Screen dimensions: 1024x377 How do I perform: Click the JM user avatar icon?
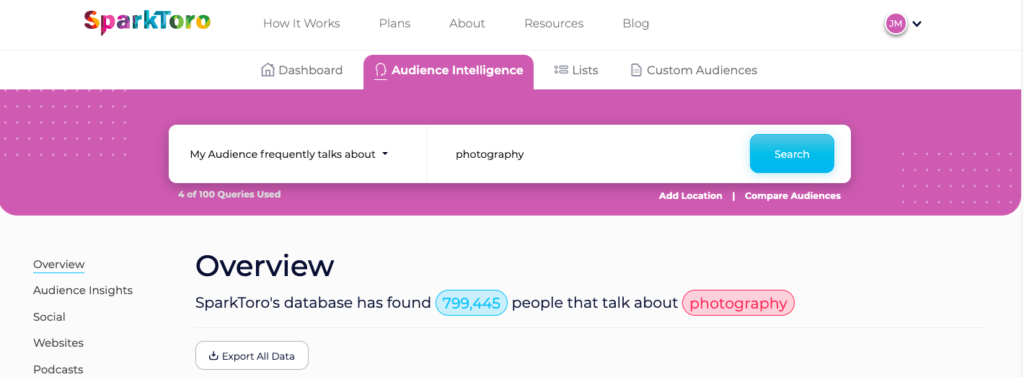[895, 24]
